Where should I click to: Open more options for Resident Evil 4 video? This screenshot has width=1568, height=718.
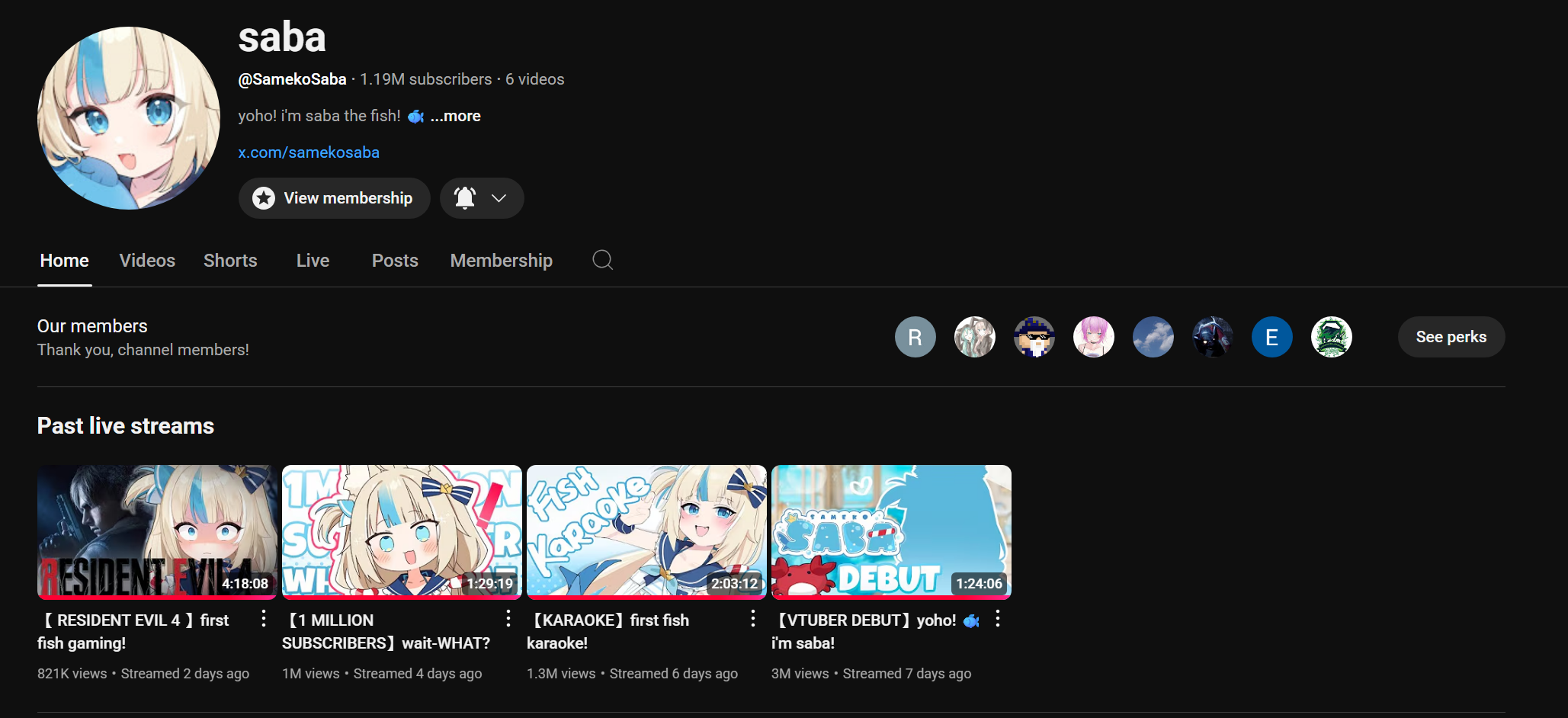[264, 619]
